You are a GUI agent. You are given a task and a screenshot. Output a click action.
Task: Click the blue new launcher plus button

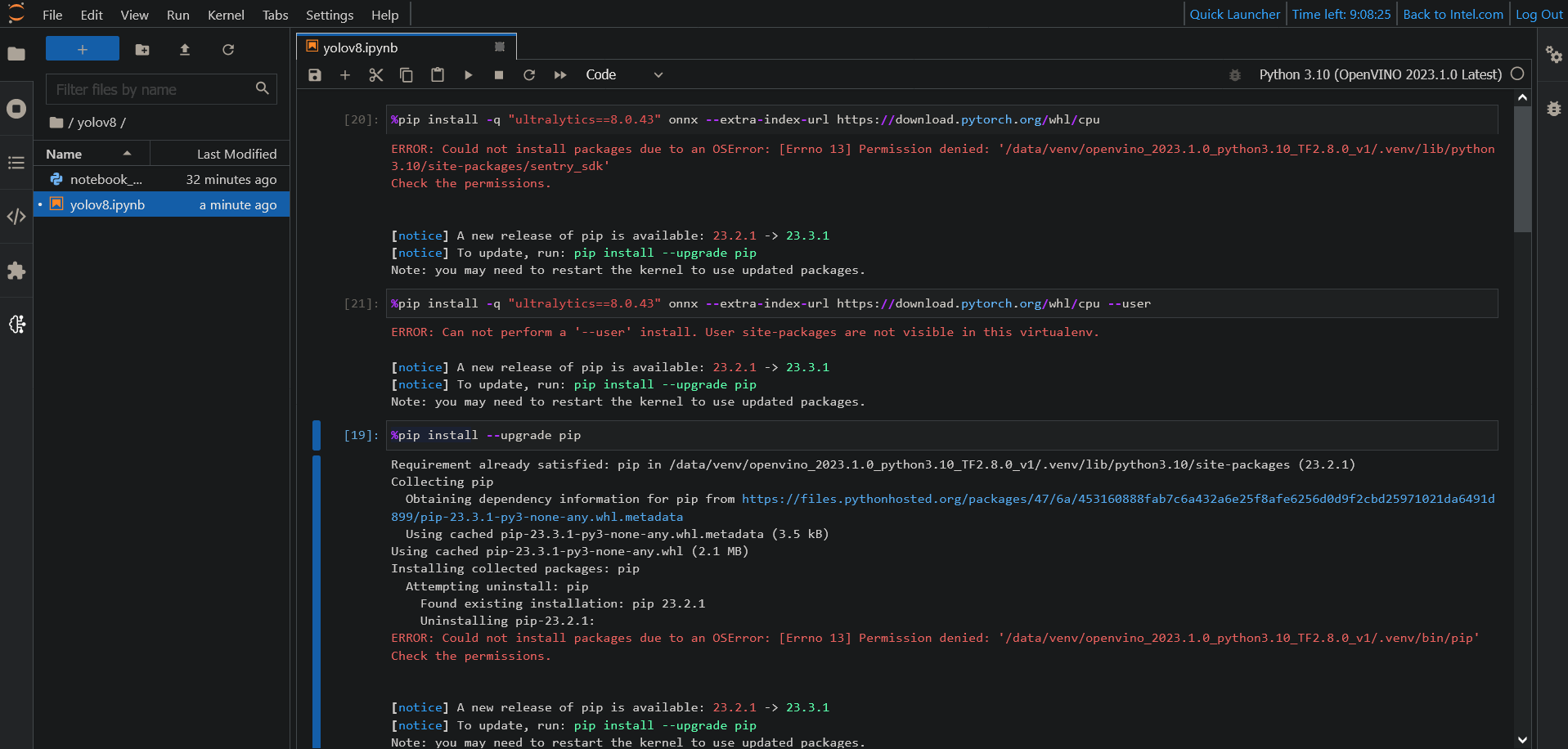83,49
